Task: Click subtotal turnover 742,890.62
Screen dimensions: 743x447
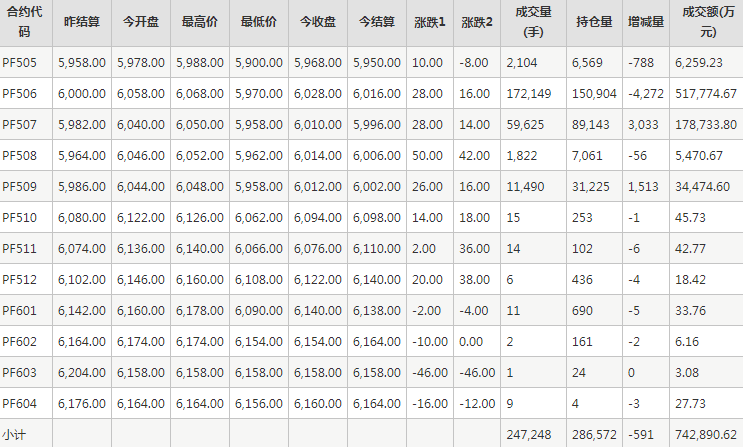Action: click(706, 435)
